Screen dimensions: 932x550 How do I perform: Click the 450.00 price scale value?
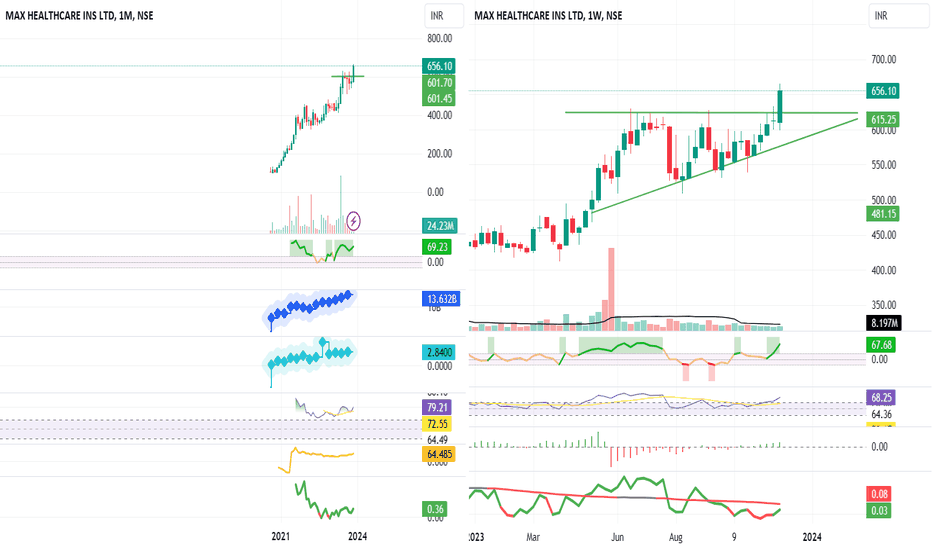click(x=883, y=235)
